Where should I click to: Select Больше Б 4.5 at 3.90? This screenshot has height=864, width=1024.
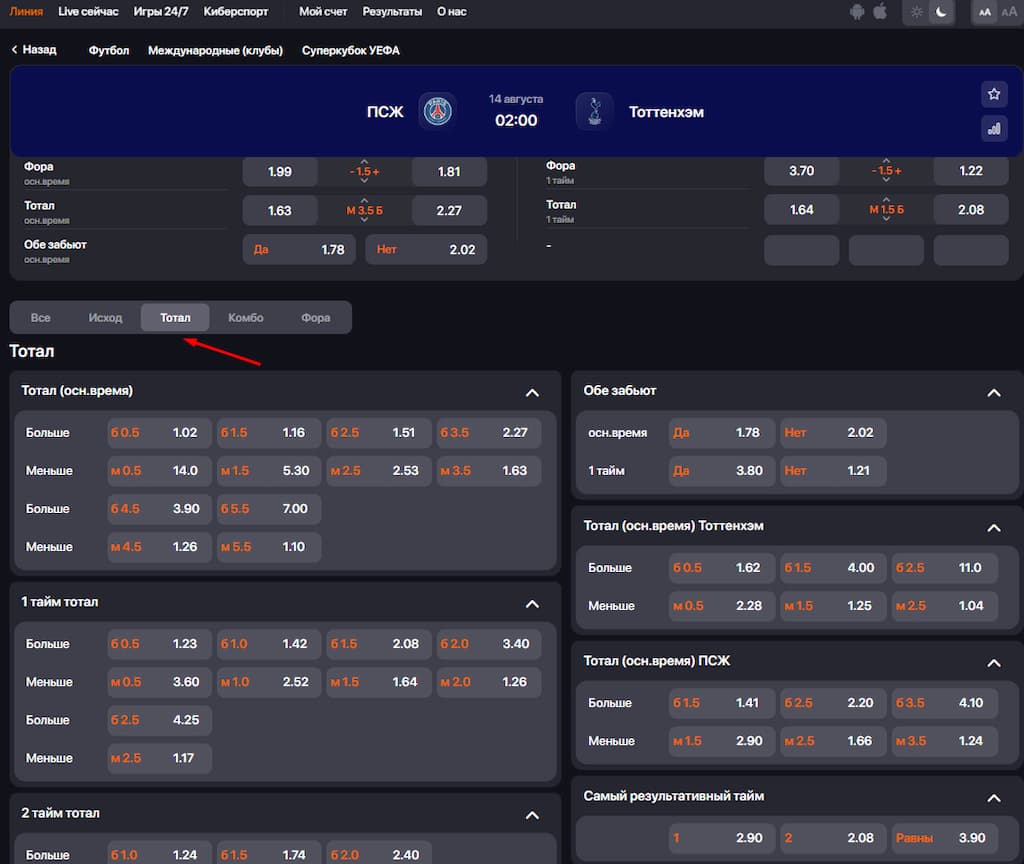(x=159, y=508)
